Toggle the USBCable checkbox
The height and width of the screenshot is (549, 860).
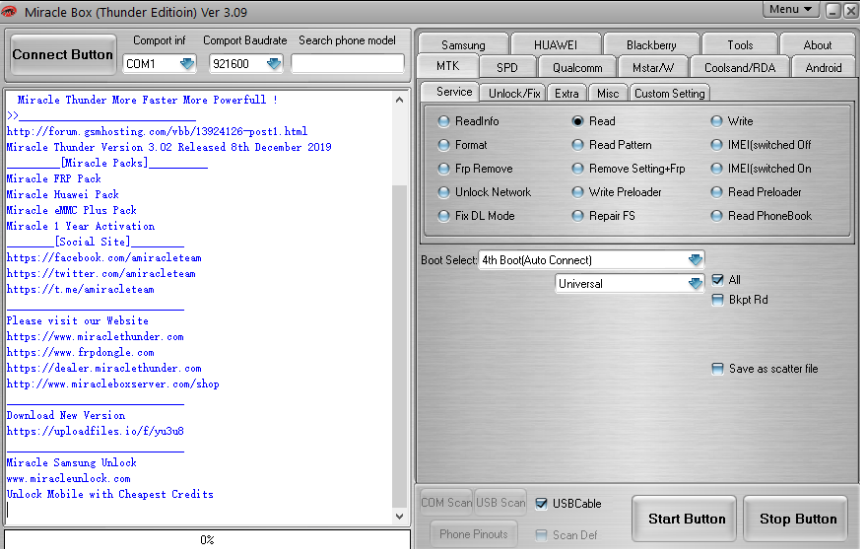point(541,503)
